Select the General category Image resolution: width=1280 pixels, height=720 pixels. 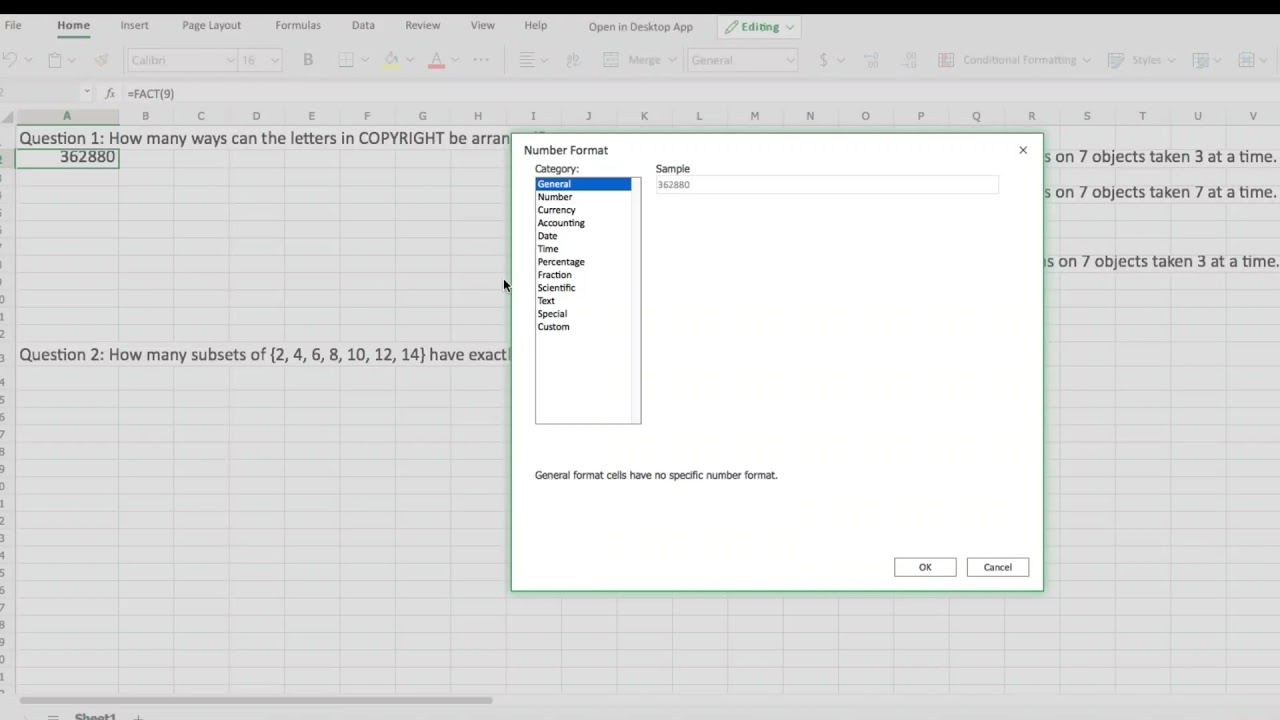583,184
